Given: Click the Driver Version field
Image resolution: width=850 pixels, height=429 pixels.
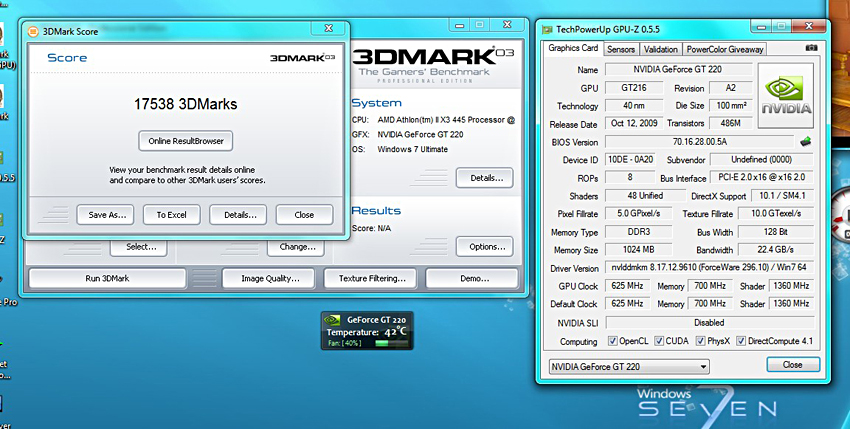Looking at the screenshot, I should [x=709, y=268].
